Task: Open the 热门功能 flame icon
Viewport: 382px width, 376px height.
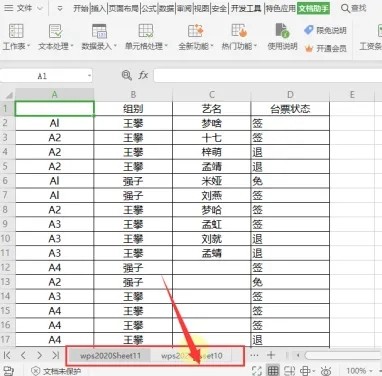Action: [239, 31]
